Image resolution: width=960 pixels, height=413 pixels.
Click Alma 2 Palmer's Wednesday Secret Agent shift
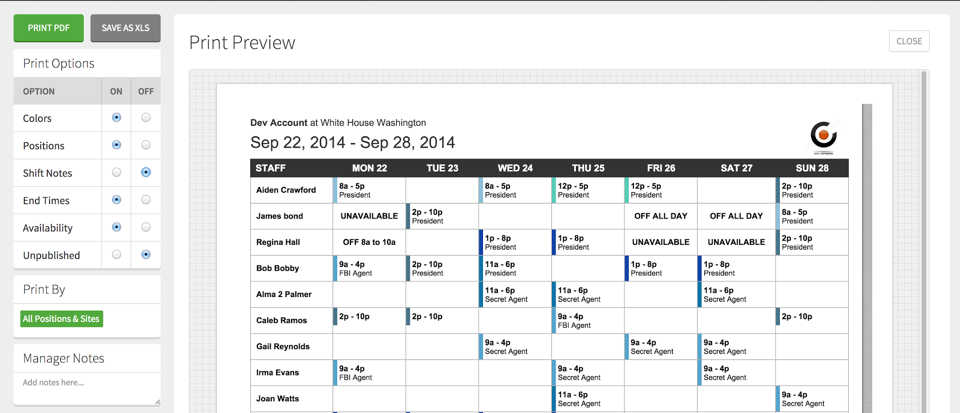[515, 294]
